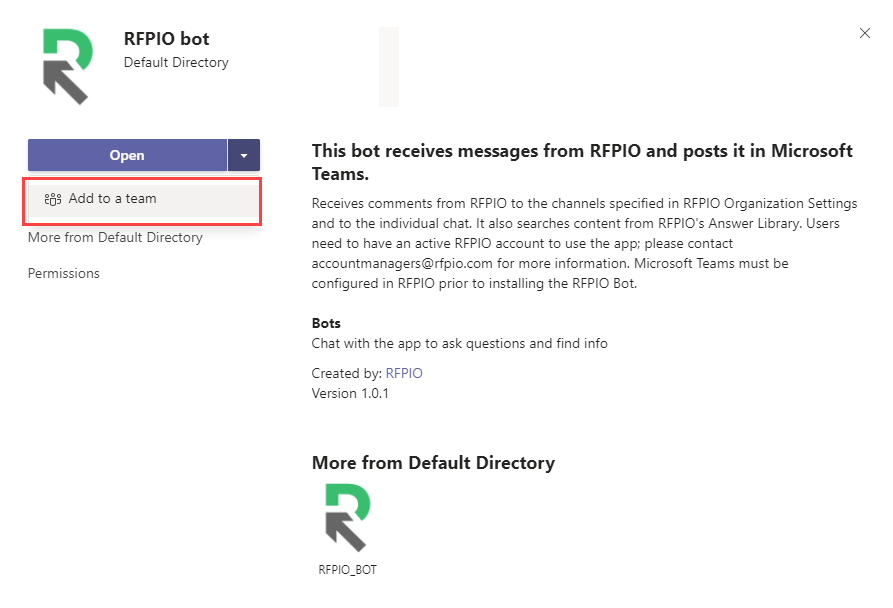Click the Bots section heading

click(326, 323)
